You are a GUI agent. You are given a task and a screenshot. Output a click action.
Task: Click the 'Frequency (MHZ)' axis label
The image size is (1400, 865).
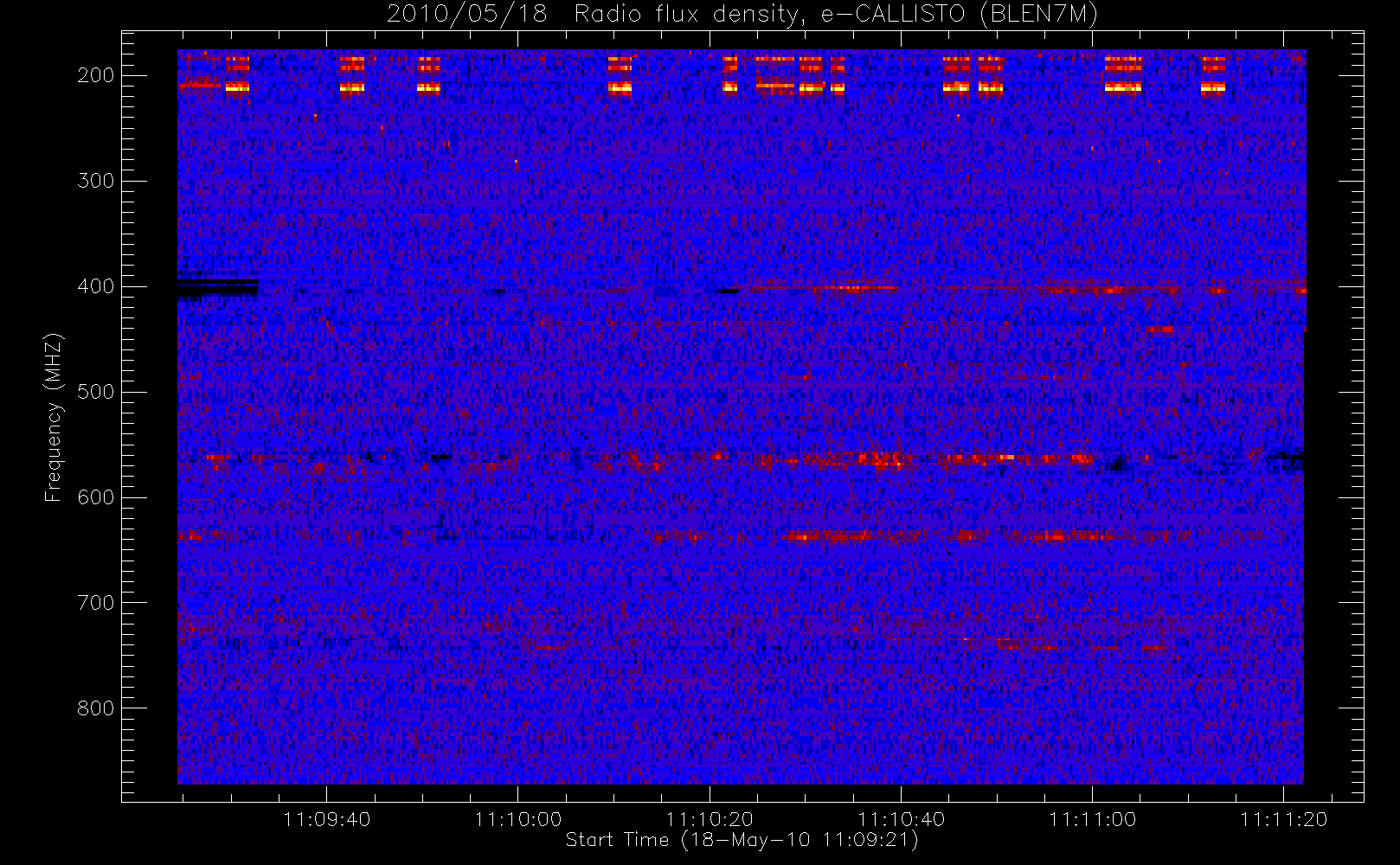[x=53, y=417]
